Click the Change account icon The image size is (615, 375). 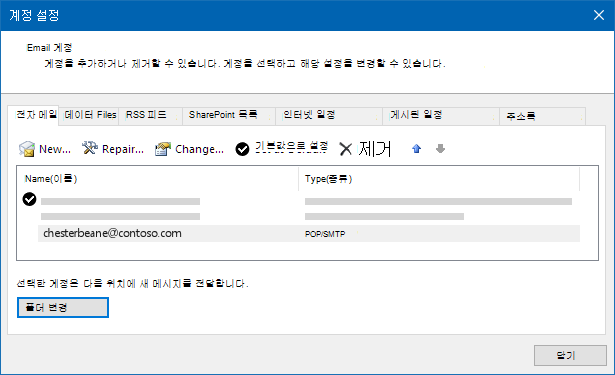[162, 149]
